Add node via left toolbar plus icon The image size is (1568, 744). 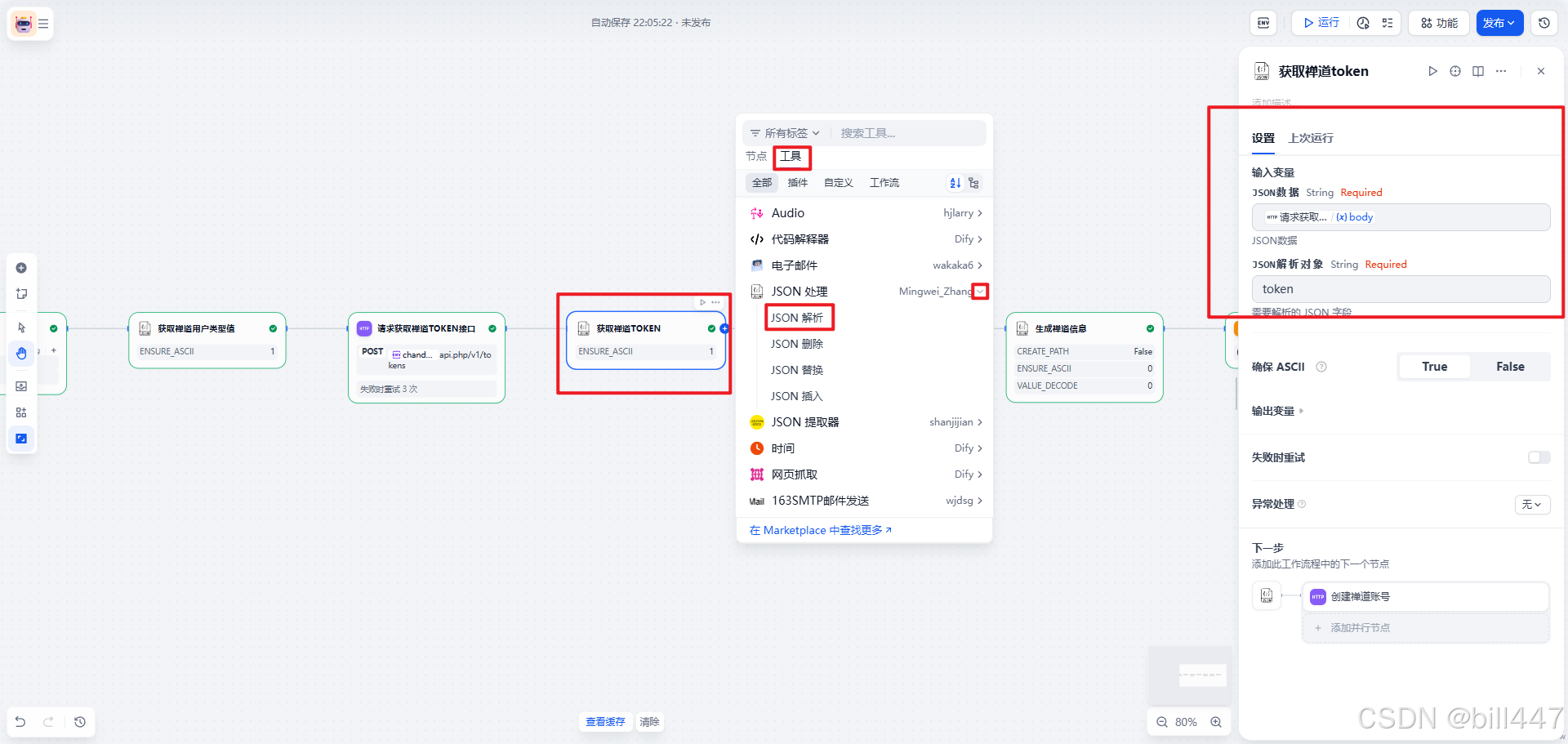tap(21, 268)
